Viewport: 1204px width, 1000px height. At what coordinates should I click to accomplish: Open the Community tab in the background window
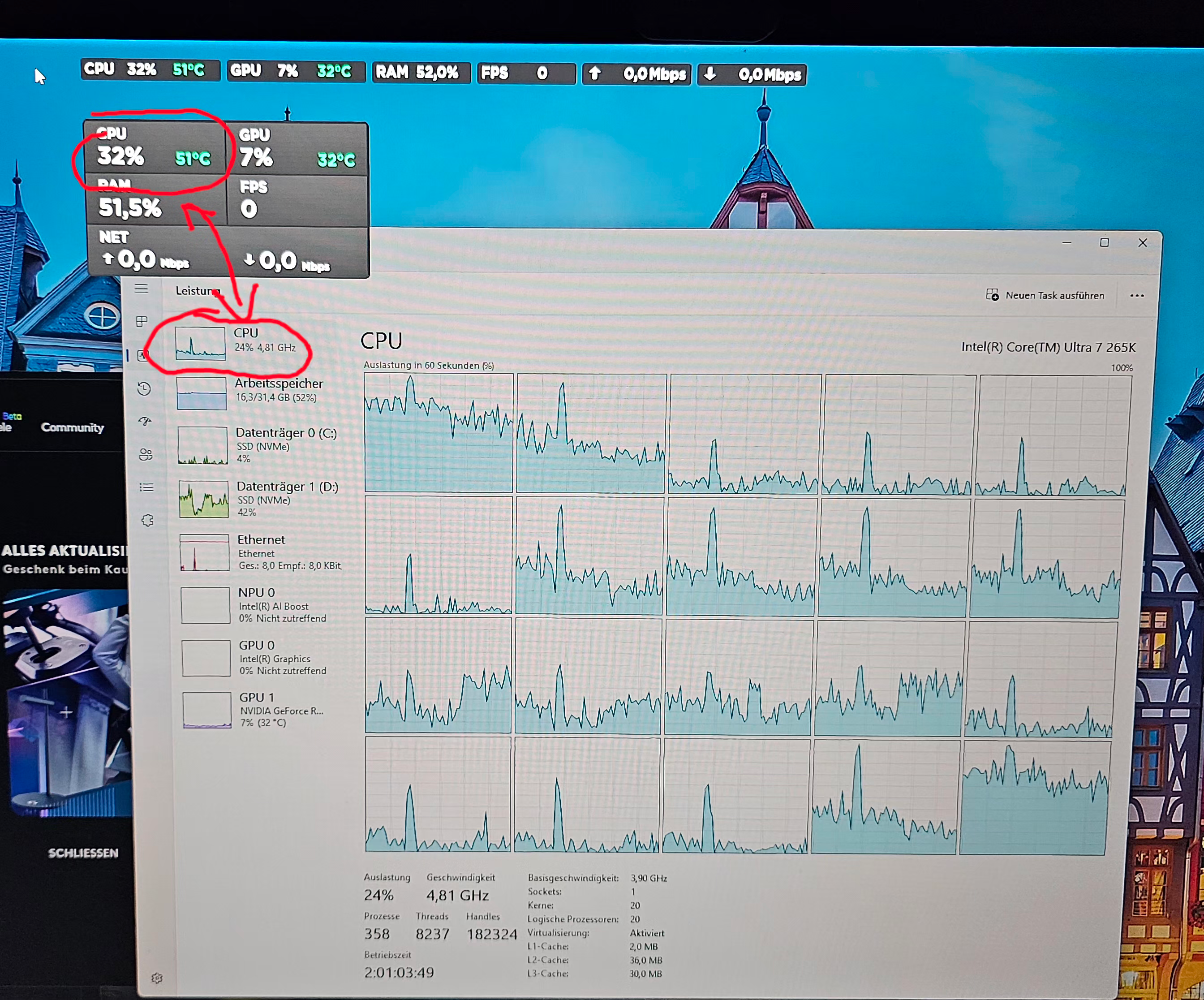72,428
